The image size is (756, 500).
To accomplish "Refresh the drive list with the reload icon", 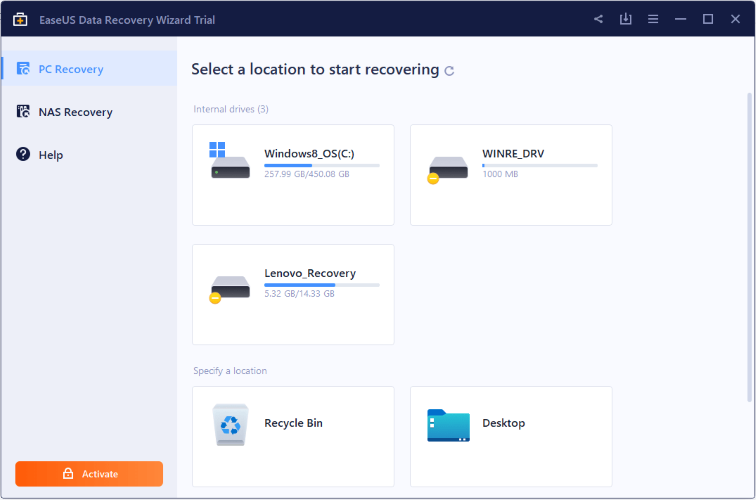I will (449, 71).
